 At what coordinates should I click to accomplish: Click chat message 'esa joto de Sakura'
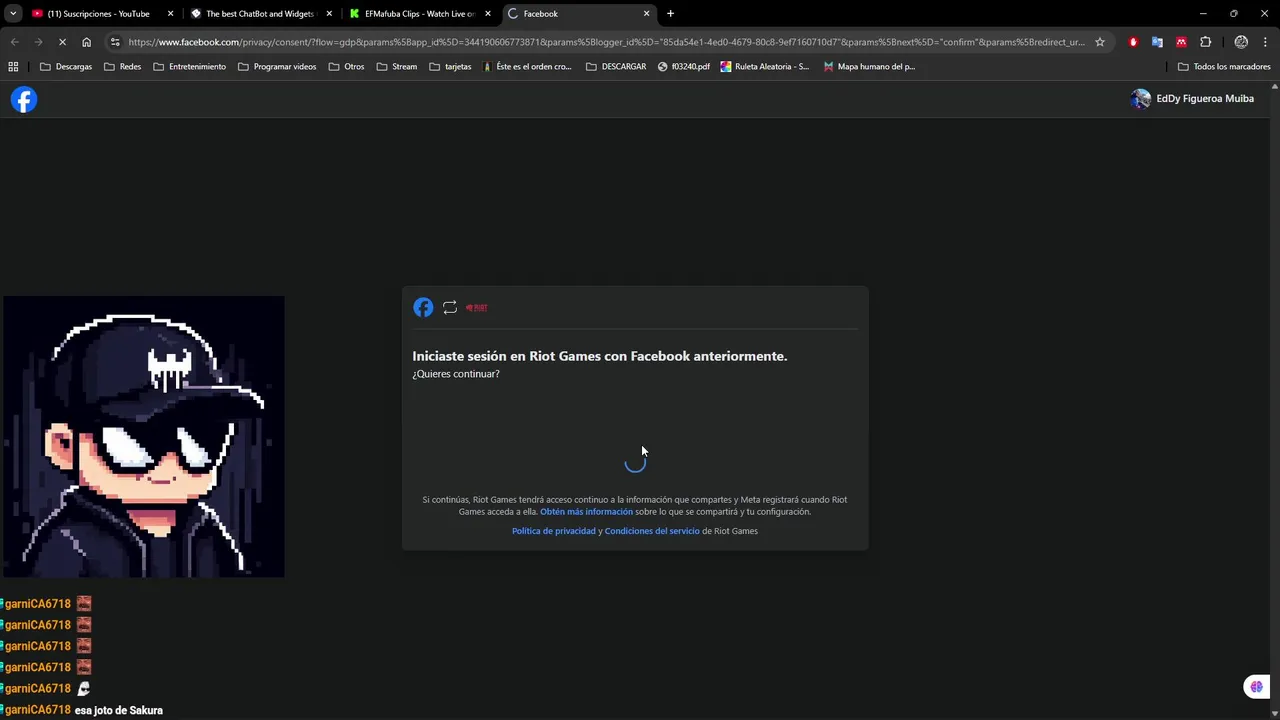tap(119, 710)
